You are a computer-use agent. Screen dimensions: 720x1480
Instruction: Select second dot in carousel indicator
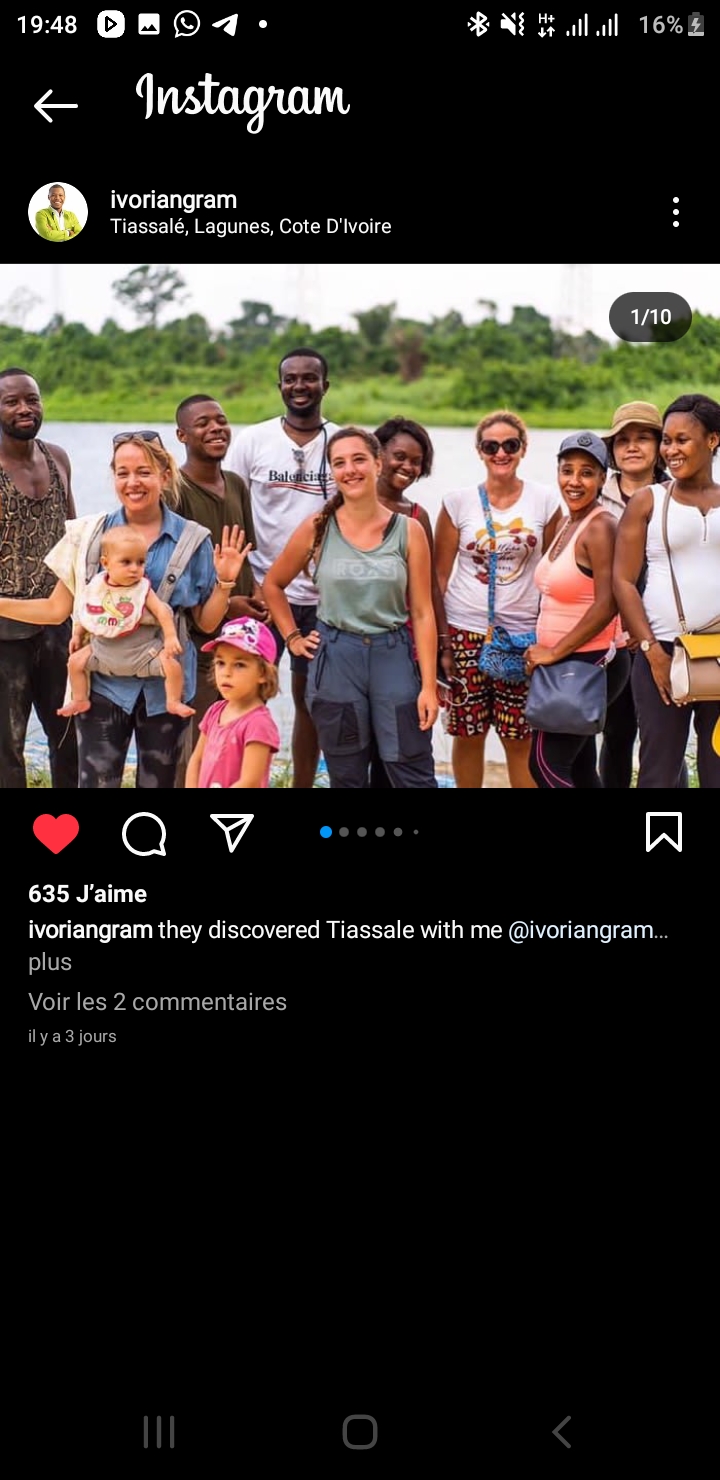(x=344, y=832)
